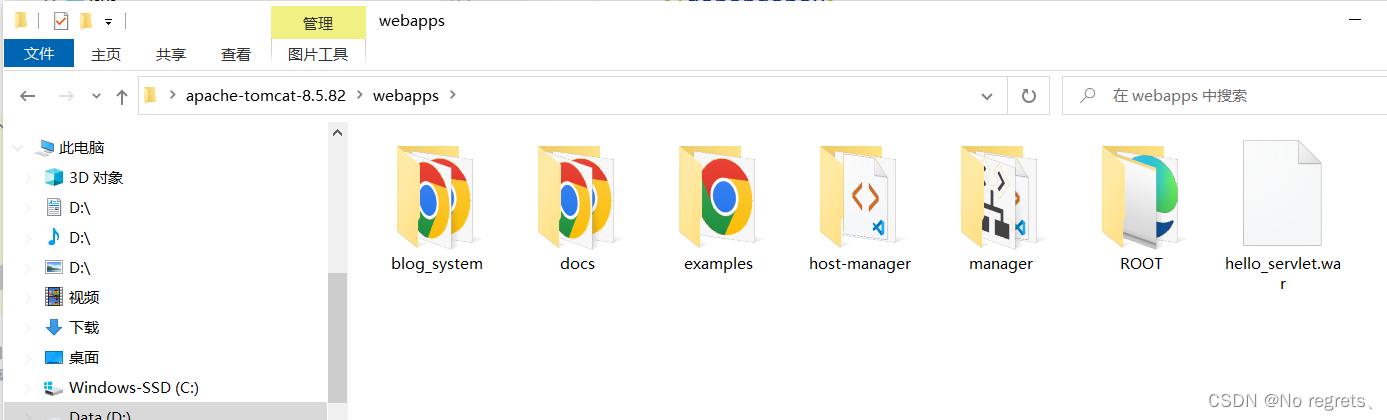This screenshot has height=420, width=1387.
Task: Open the host-manager folder icon
Action: pos(859,196)
